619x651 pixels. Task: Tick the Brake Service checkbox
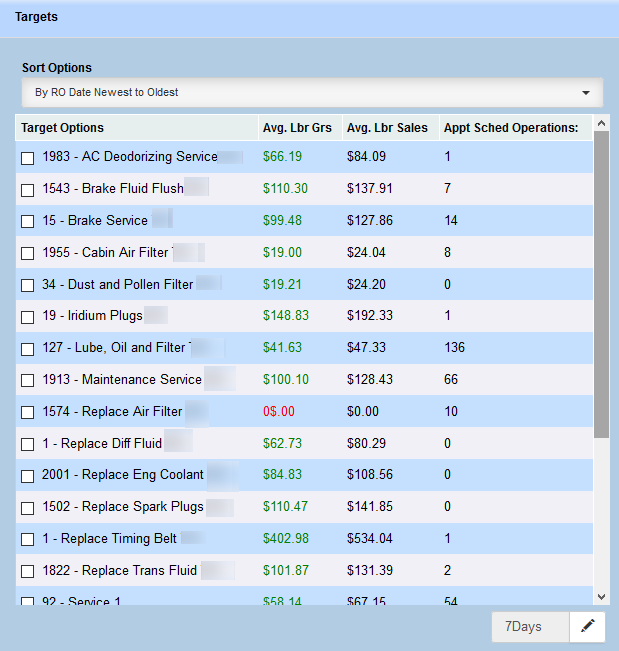point(28,222)
